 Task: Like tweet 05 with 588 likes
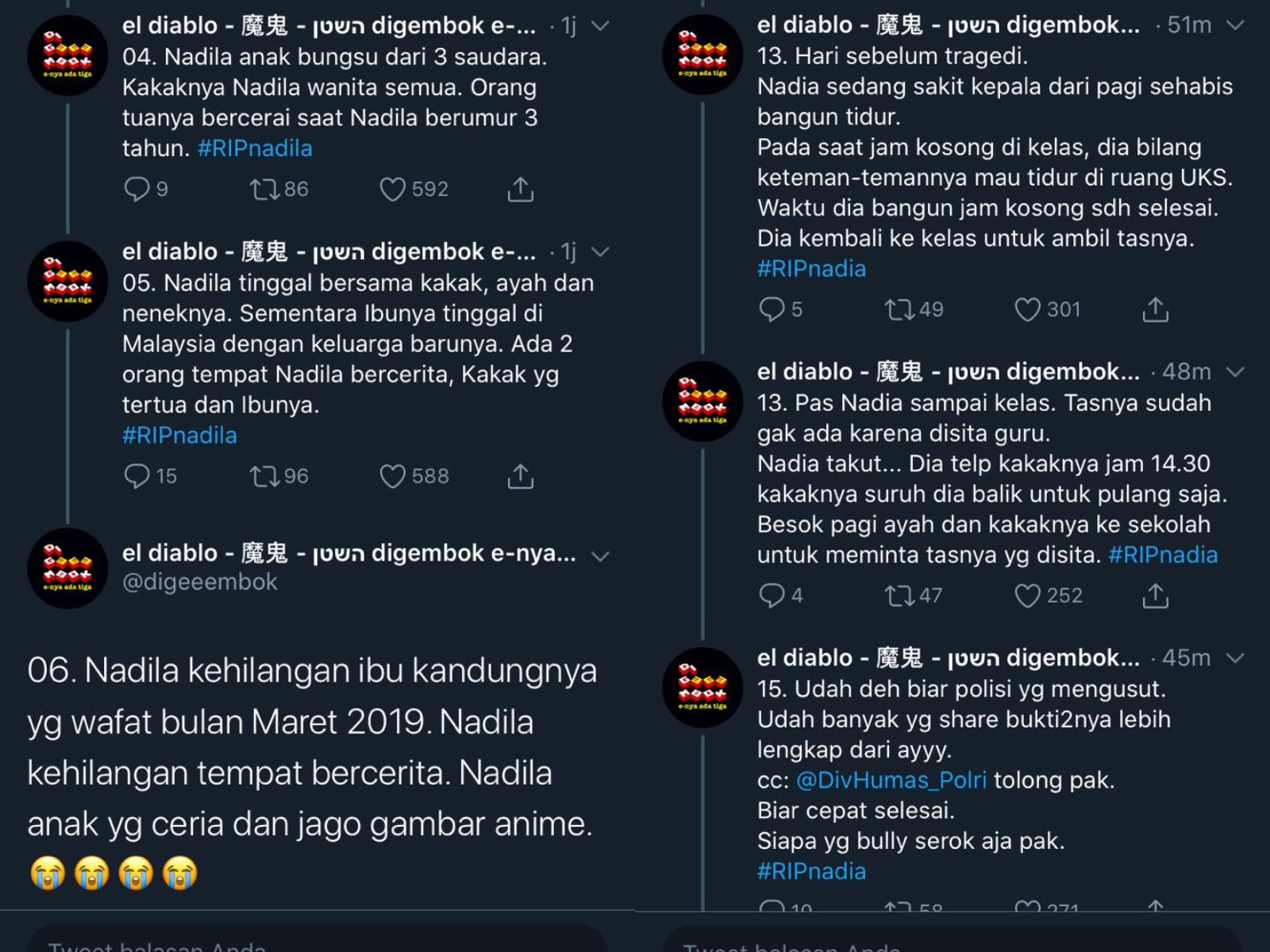(x=392, y=476)
